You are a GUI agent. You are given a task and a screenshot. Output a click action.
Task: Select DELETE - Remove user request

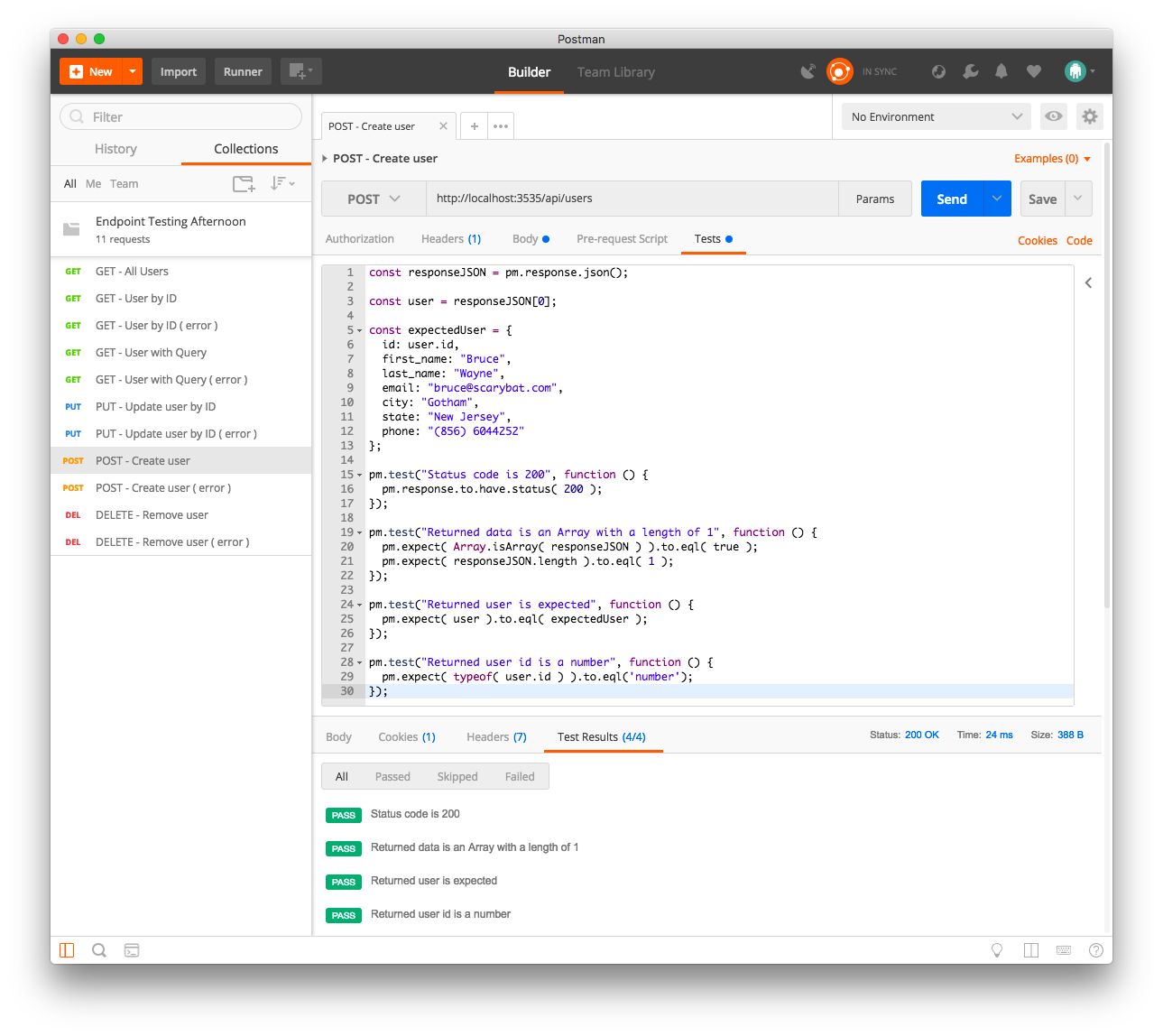180,514
